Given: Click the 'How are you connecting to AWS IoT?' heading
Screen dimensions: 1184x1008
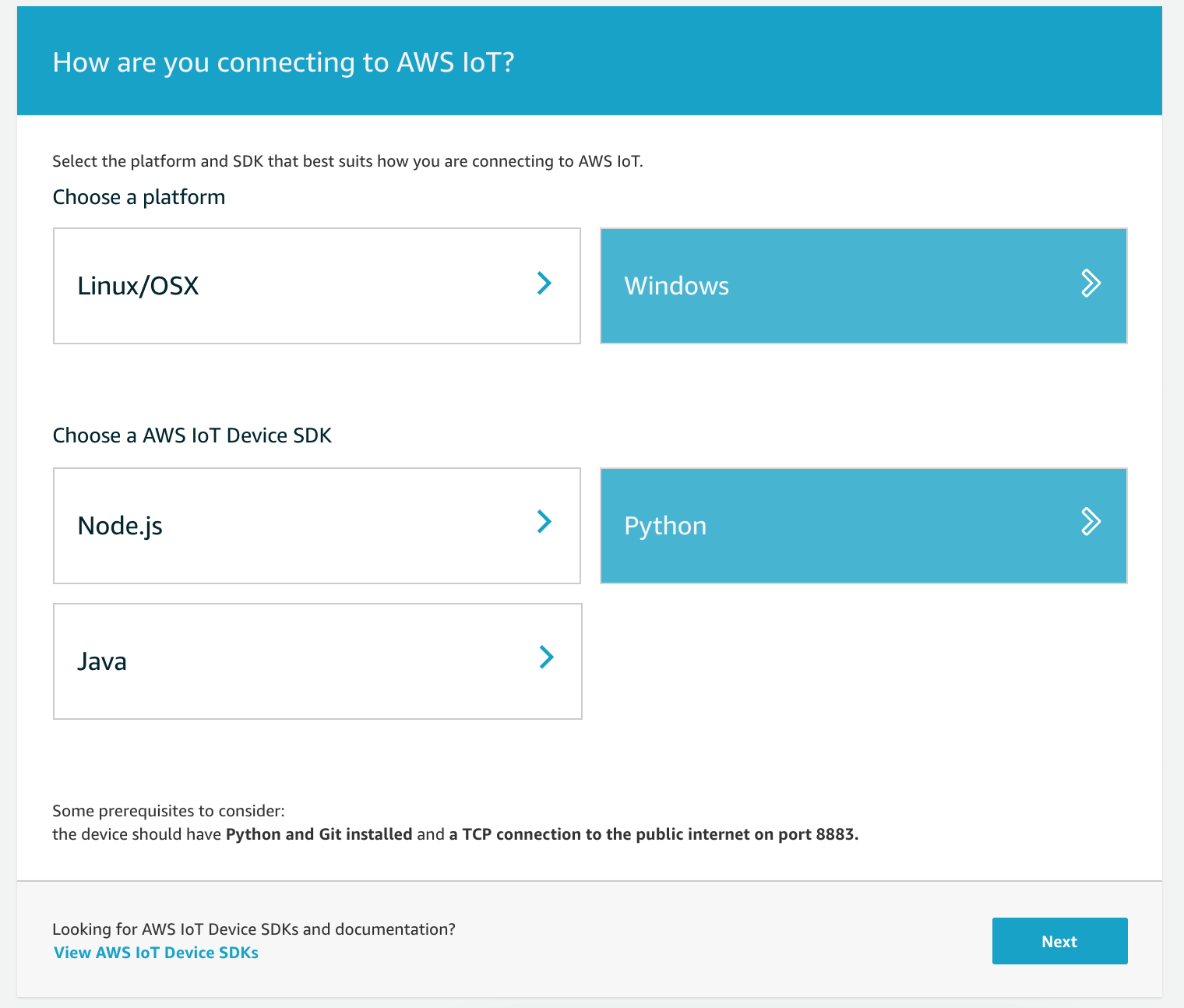Looking at the screenshot, I should (x=284, y=62).
